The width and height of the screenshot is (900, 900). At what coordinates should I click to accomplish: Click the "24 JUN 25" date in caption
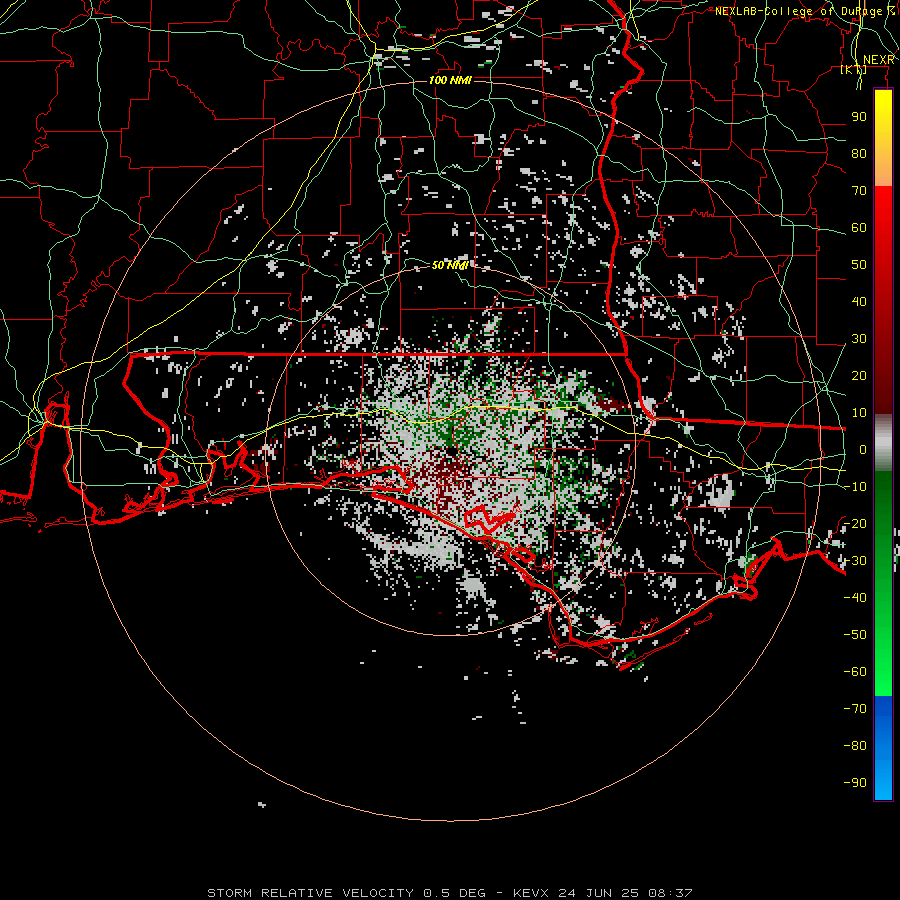(599, 893)
